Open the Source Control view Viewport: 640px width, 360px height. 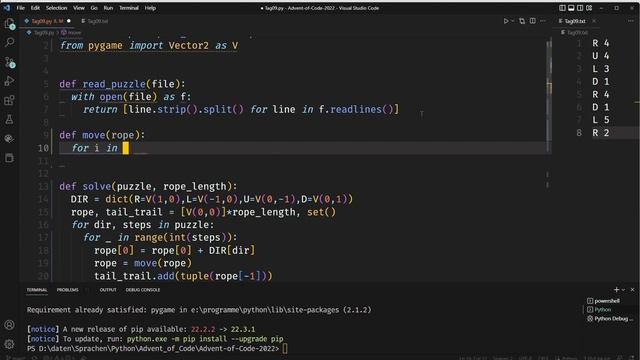tap(9, 62)
